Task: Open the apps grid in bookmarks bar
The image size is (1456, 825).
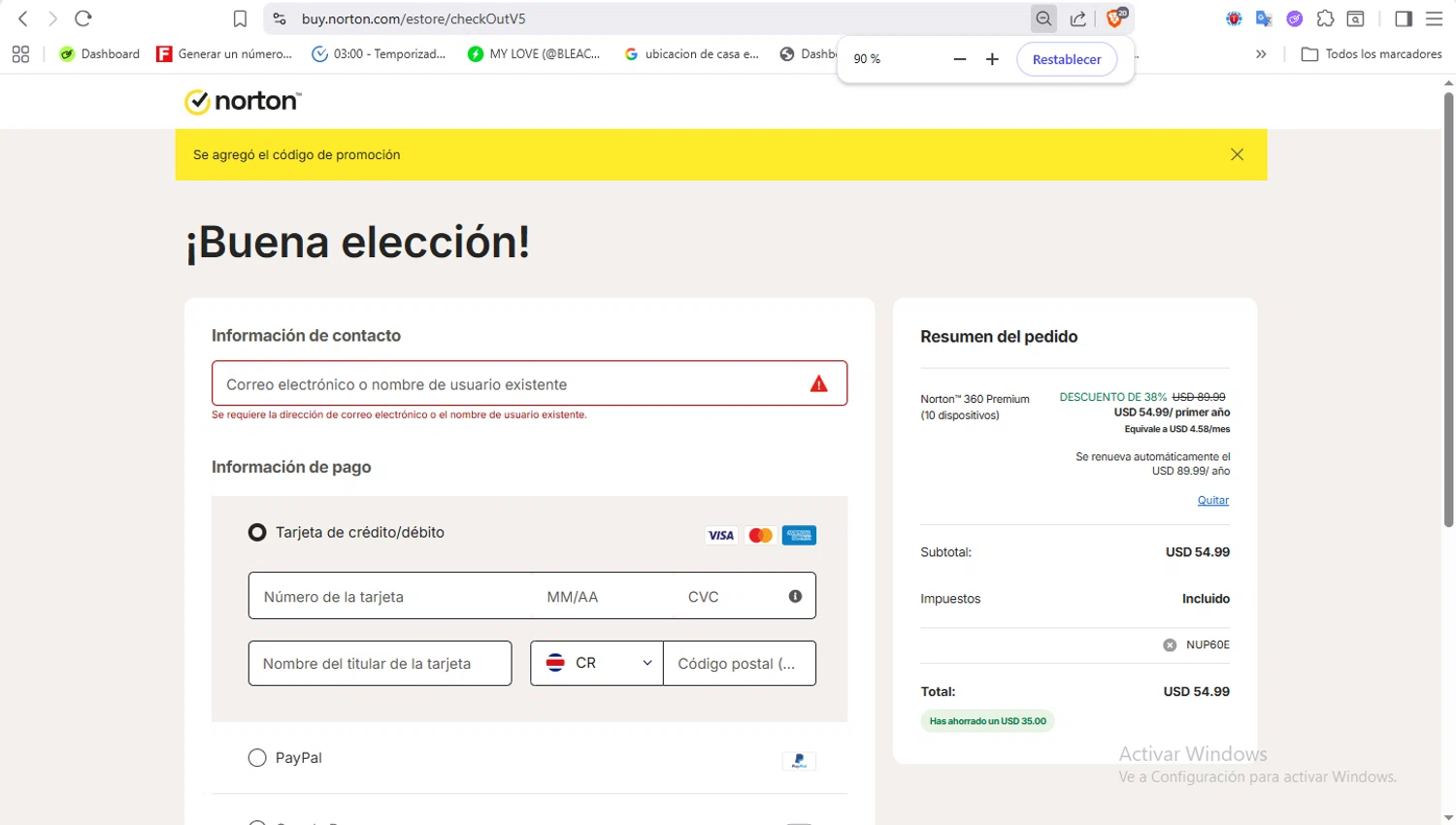Action: [x=20, y=54]
